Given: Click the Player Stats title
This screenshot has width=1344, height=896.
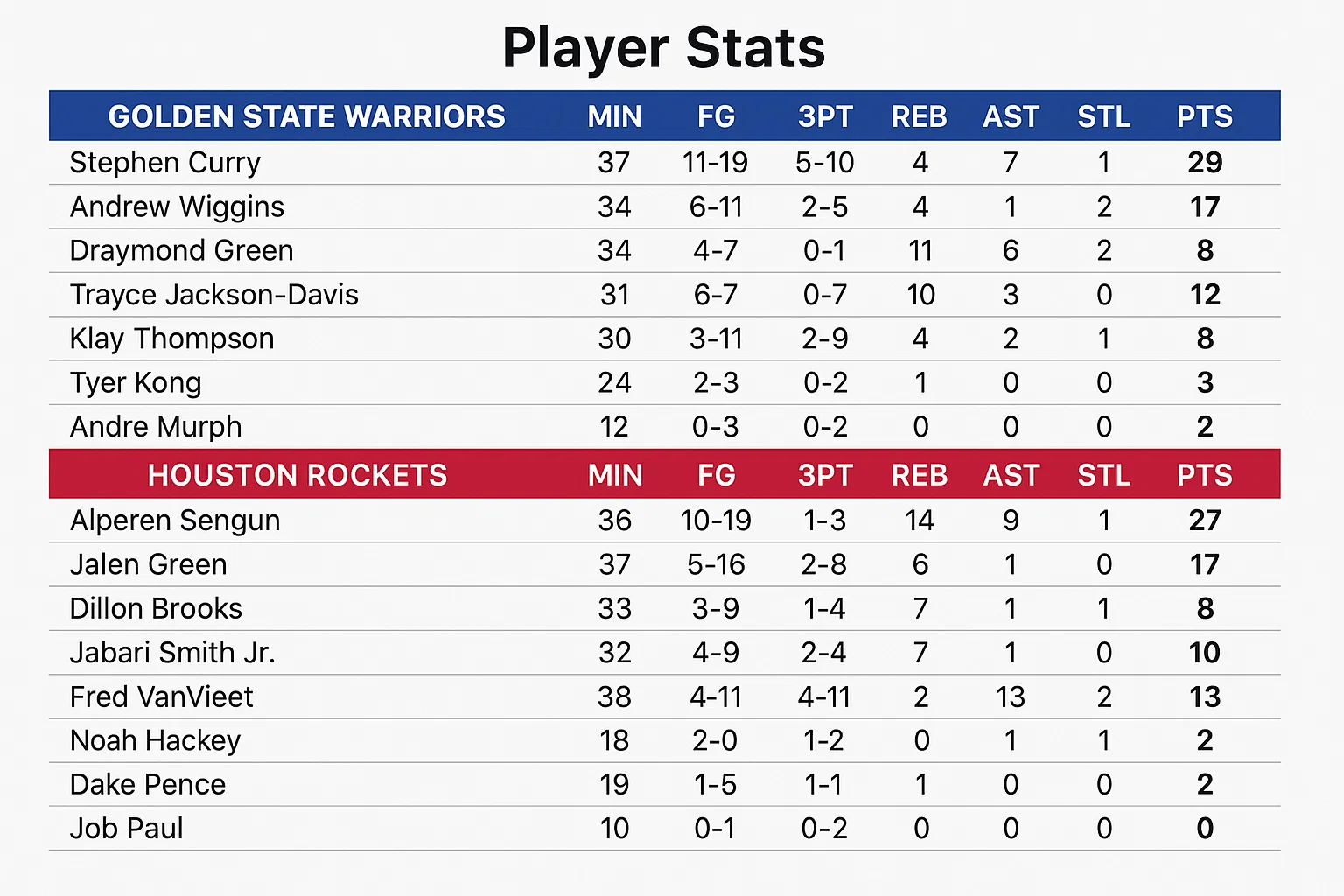Looking at the screenshot, I should 664,47.
